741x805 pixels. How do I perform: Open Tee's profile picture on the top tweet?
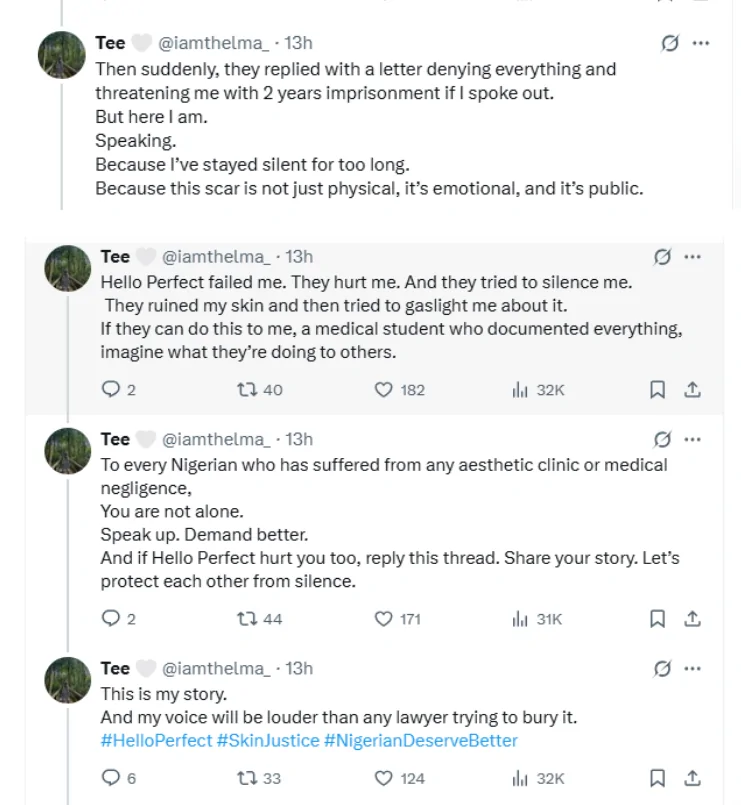(x=62, y=54)
